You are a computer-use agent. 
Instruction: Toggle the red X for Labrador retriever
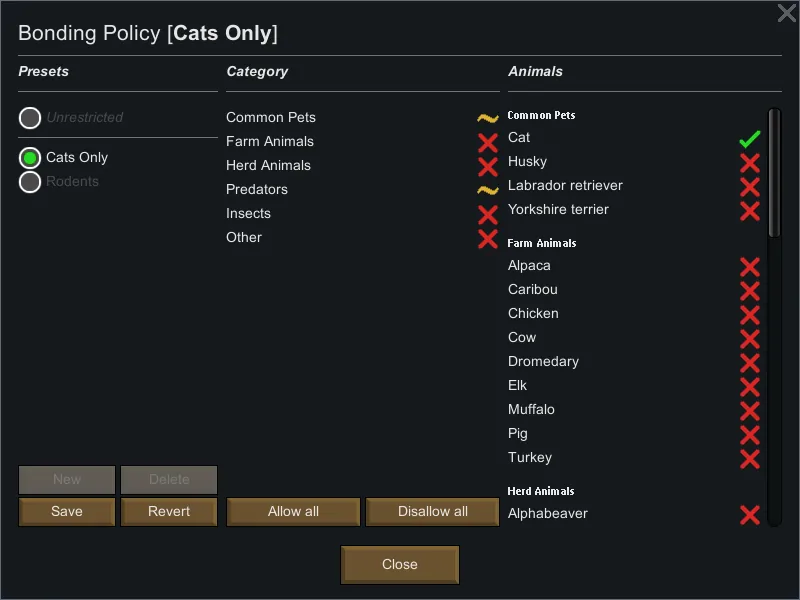(x=749, y=187)
